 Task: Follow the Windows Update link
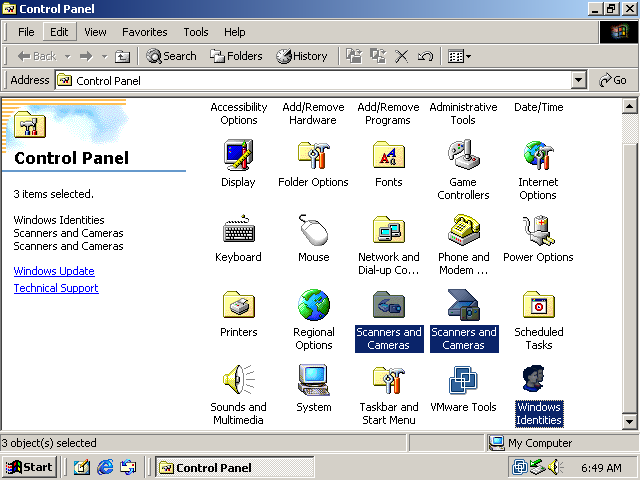(x=54, y=271)
